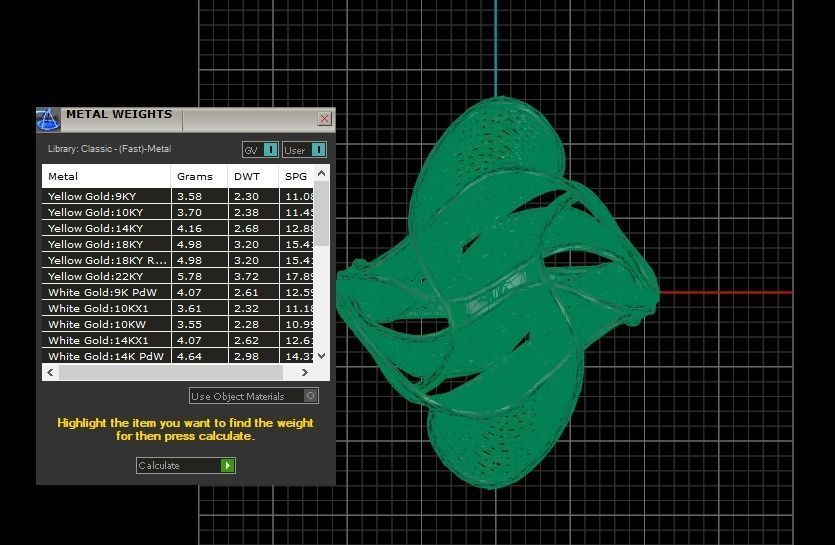Click the Library: Classic - (Fast)-Metal label
Screen dimensions: 835x545
point(109,149)
